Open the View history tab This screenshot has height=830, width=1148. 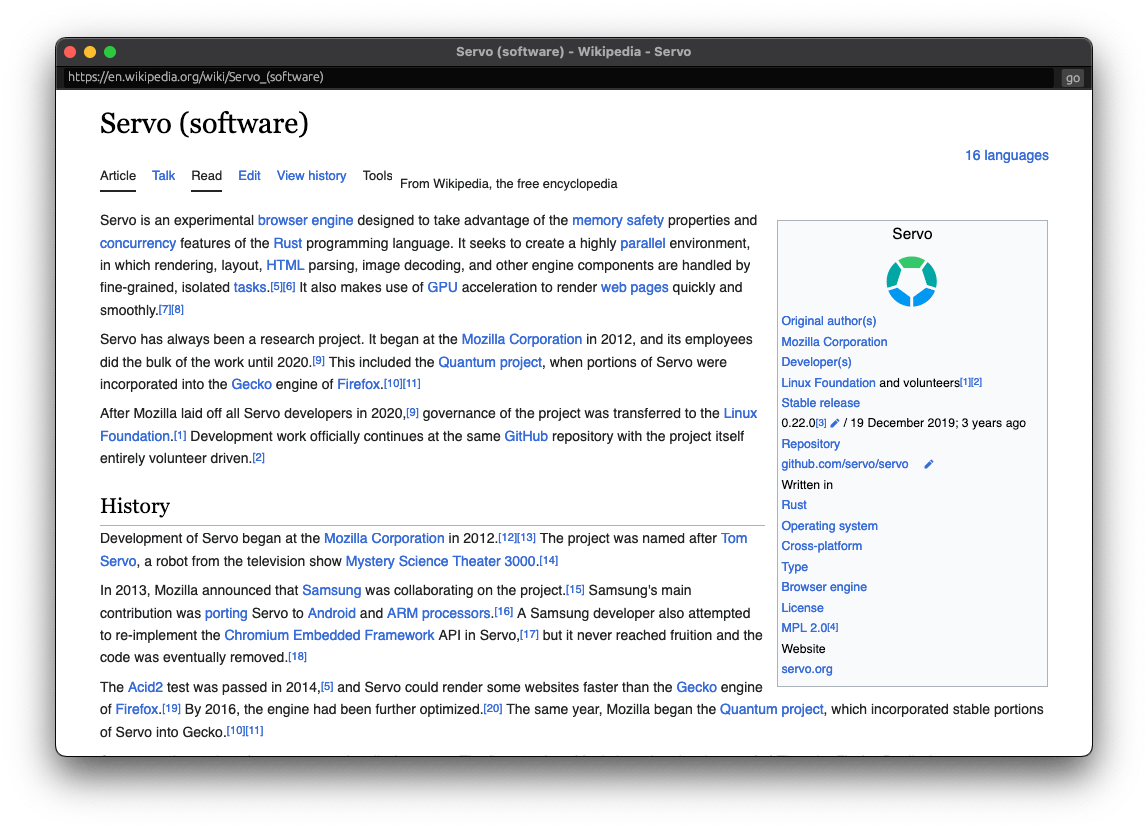(311, 176)
